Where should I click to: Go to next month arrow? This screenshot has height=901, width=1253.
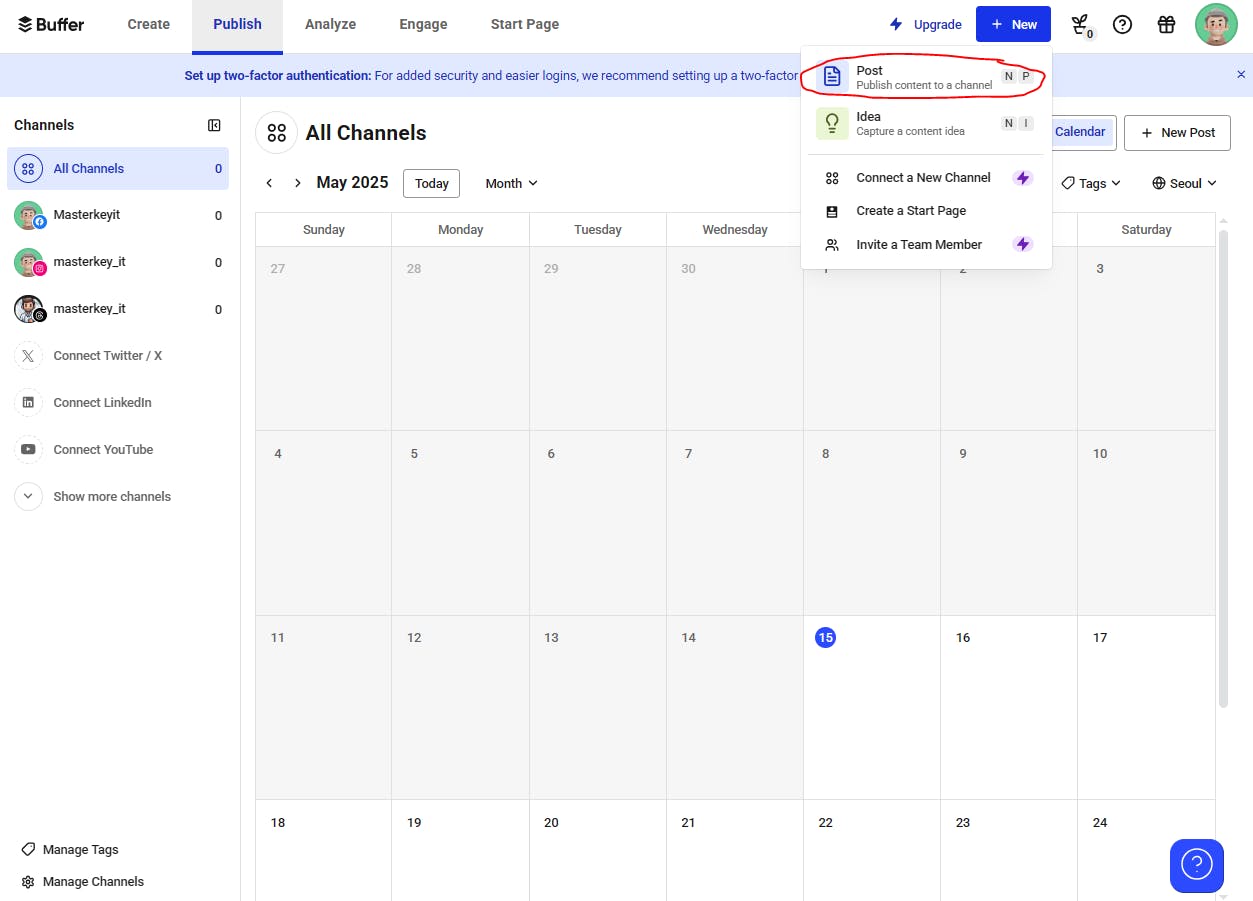[297, 183]
